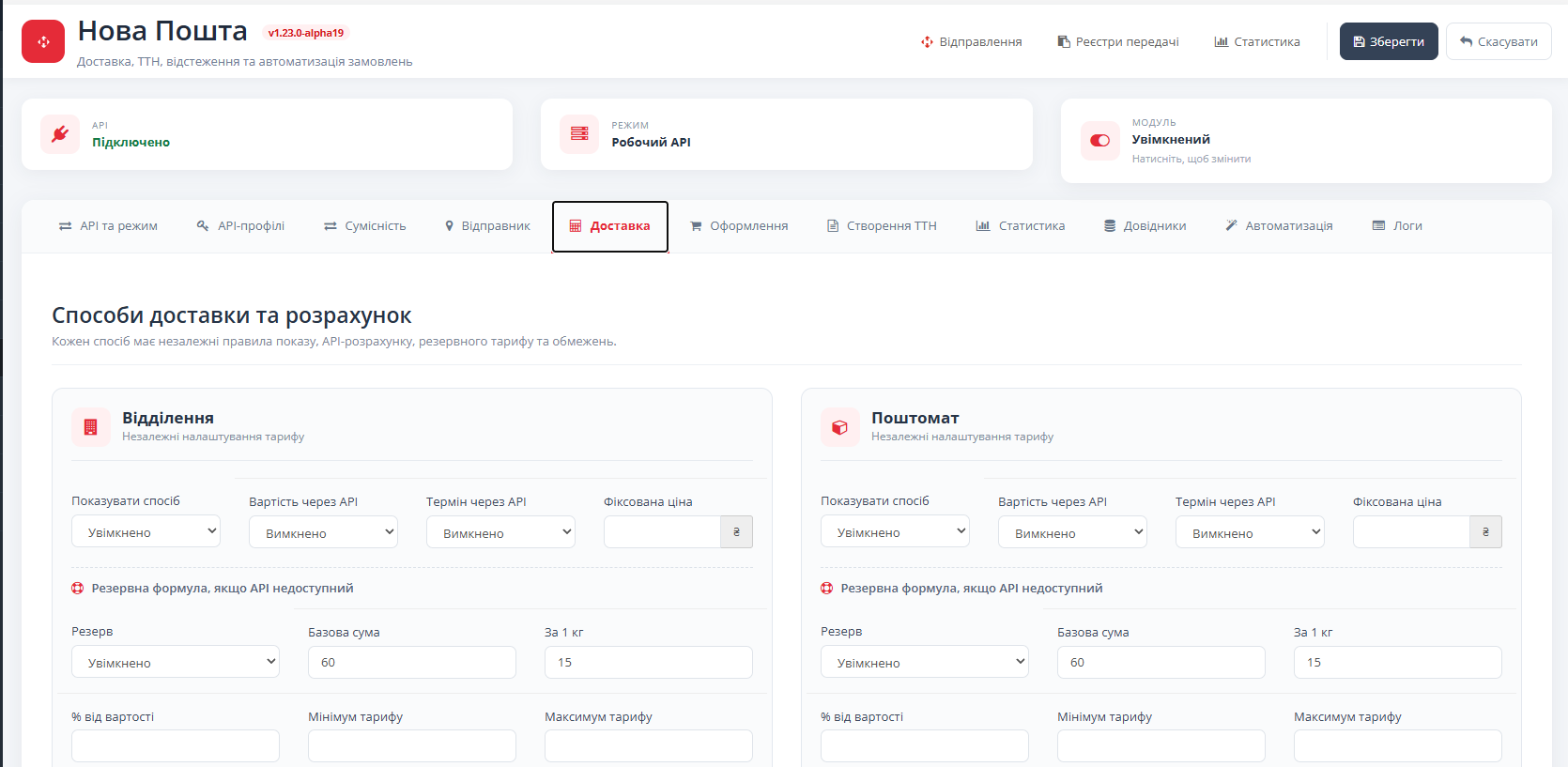
Task: Open Статистика link in the header
Action: 1257,41
